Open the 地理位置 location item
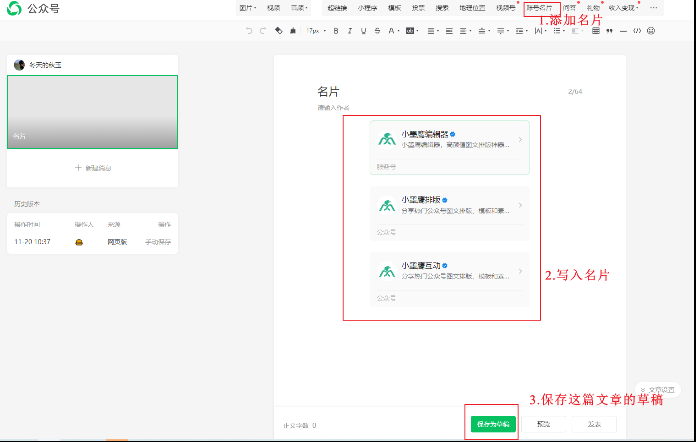The height and width of the screenshot is (442, 696). (x=472, y=8)
